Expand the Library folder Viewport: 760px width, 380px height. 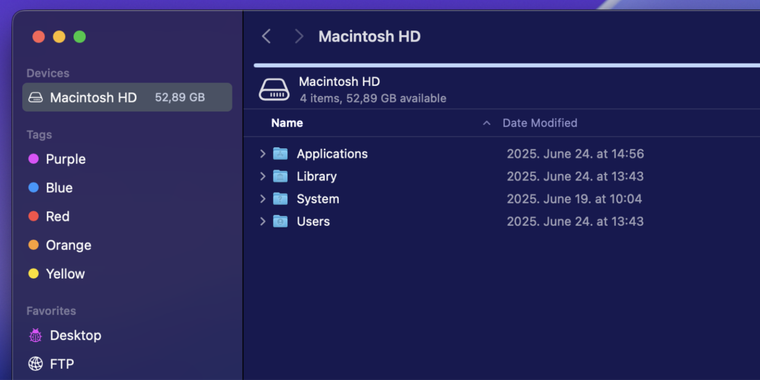point(263,176)
